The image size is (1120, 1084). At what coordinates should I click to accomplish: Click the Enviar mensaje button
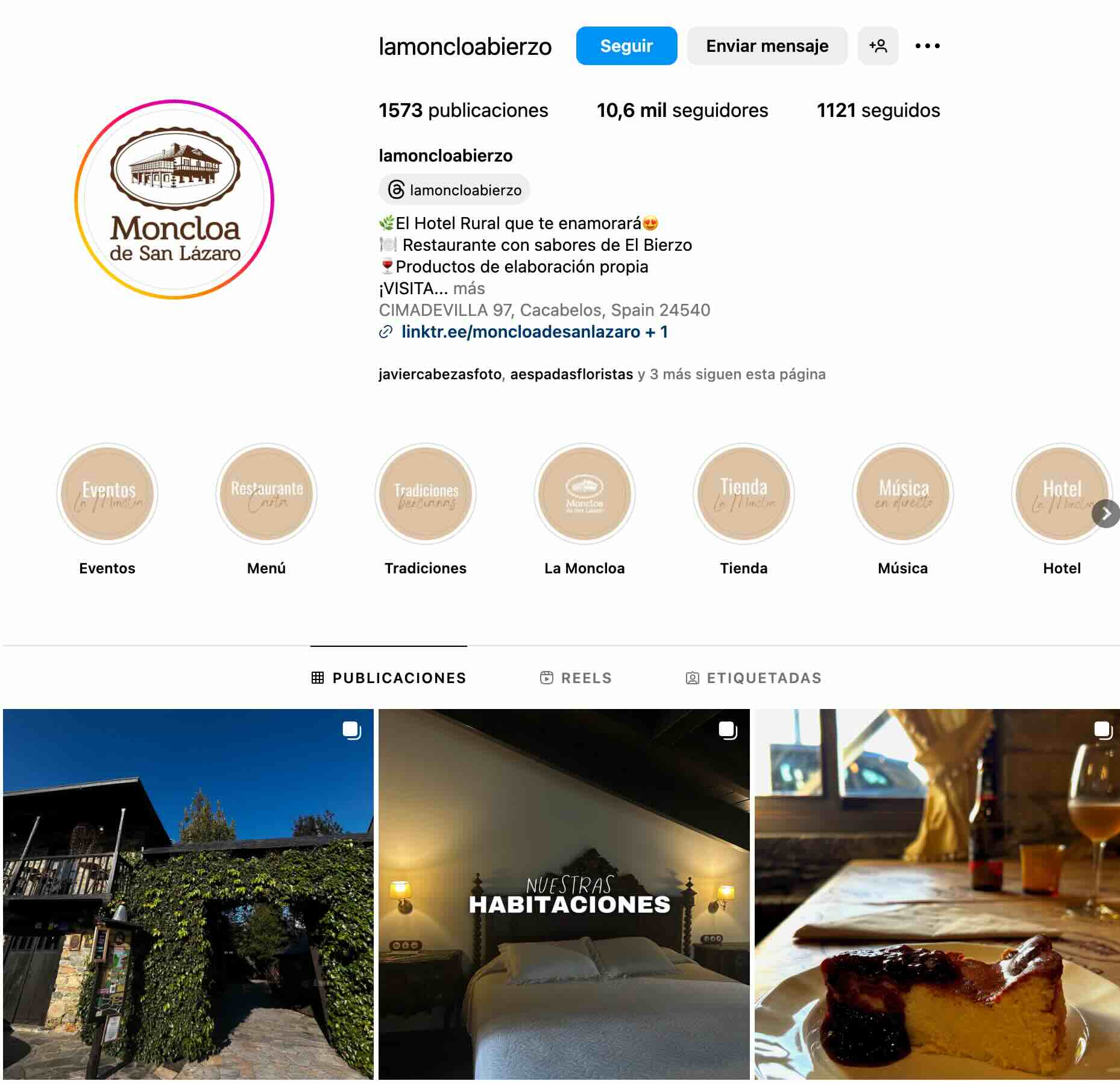pyautogui.click(x=767, y=46)
